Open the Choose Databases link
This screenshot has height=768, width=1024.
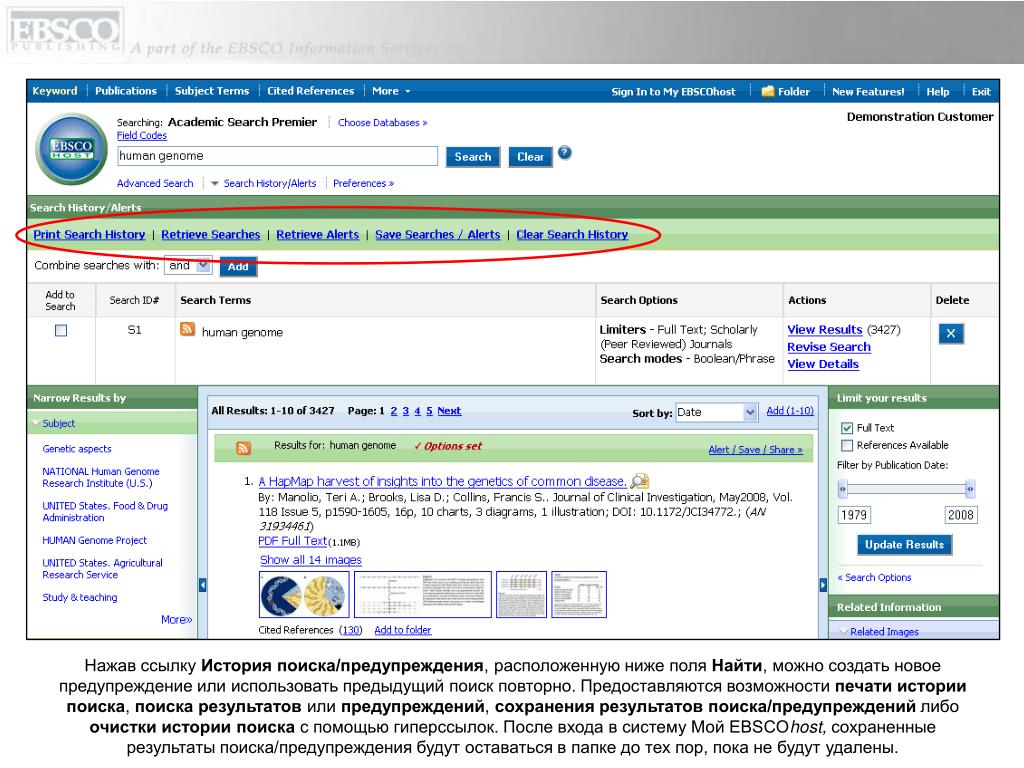382,123
